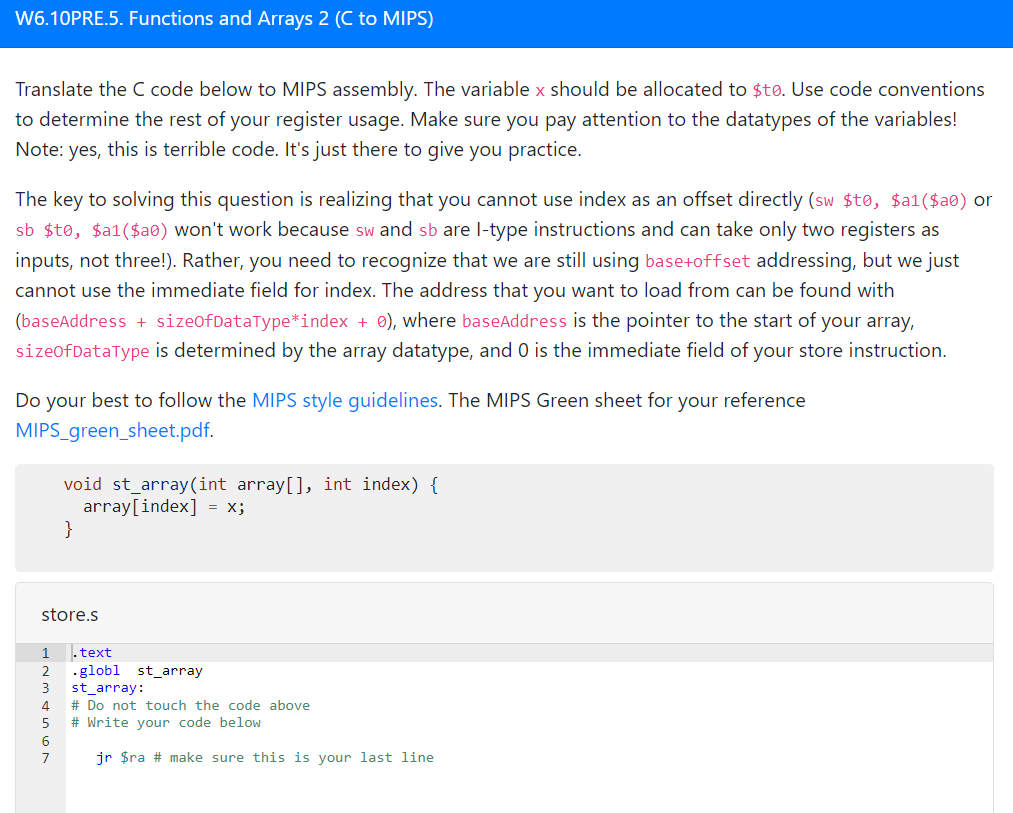This screenshot has width=1013, height=813.
Task: Click line number 7 in the gutter
Action: point(45,757)
